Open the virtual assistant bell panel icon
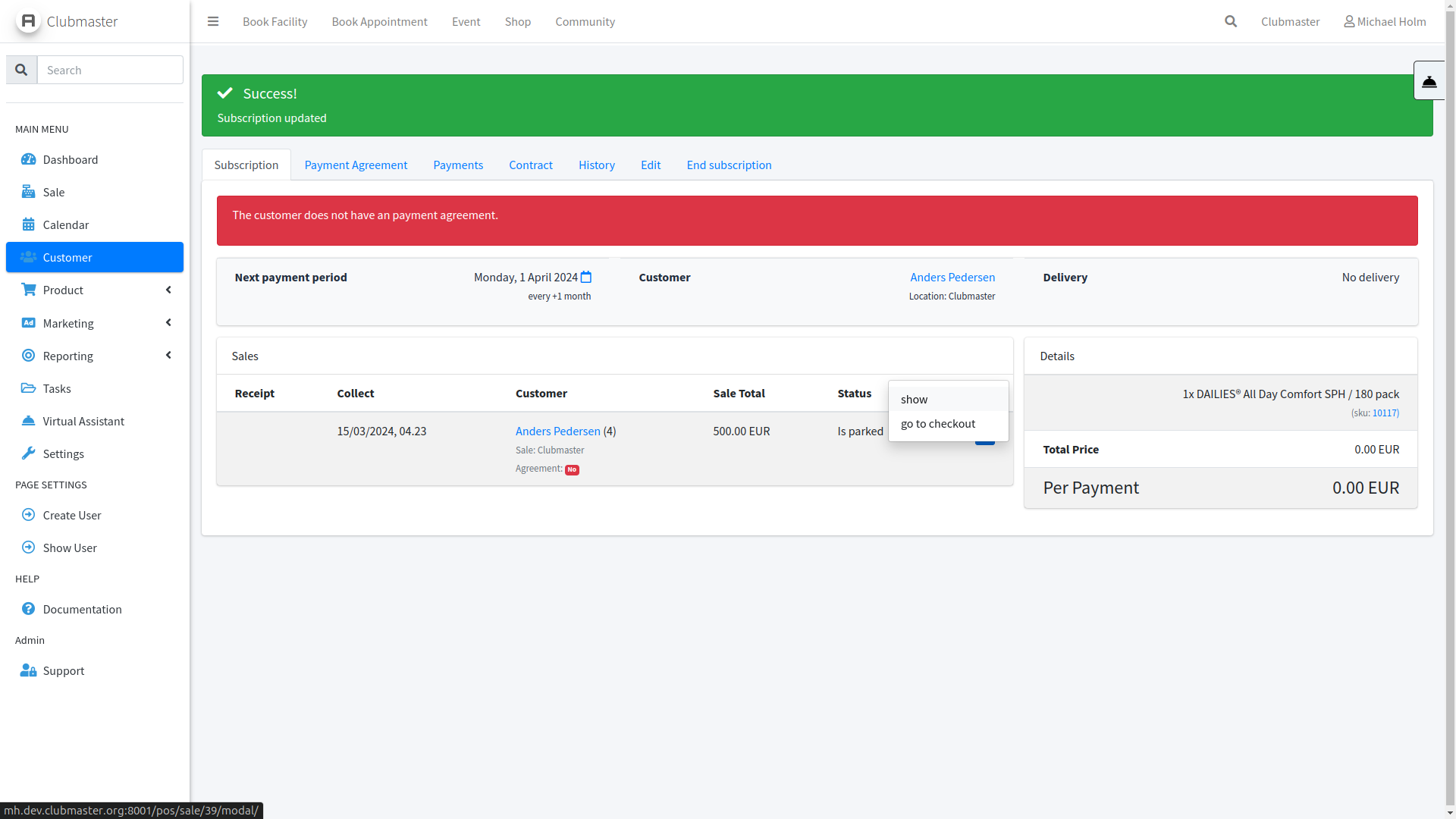The image size is (1456, 819). pyautogui.click(x=1429, y=81)
